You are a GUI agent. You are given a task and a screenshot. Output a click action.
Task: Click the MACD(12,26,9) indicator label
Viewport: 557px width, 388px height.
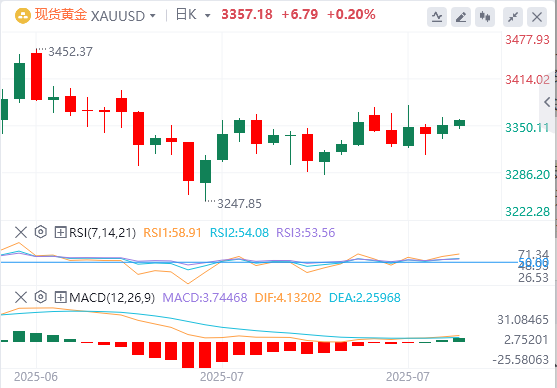[x=112, y=297]
